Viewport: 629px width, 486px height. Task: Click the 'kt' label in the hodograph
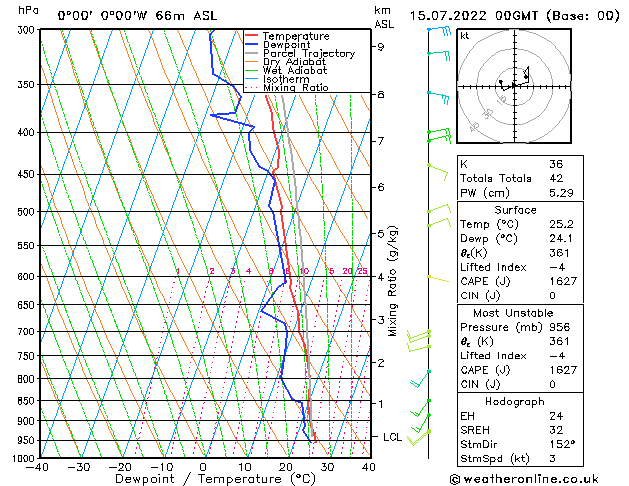tap(465, 36)
